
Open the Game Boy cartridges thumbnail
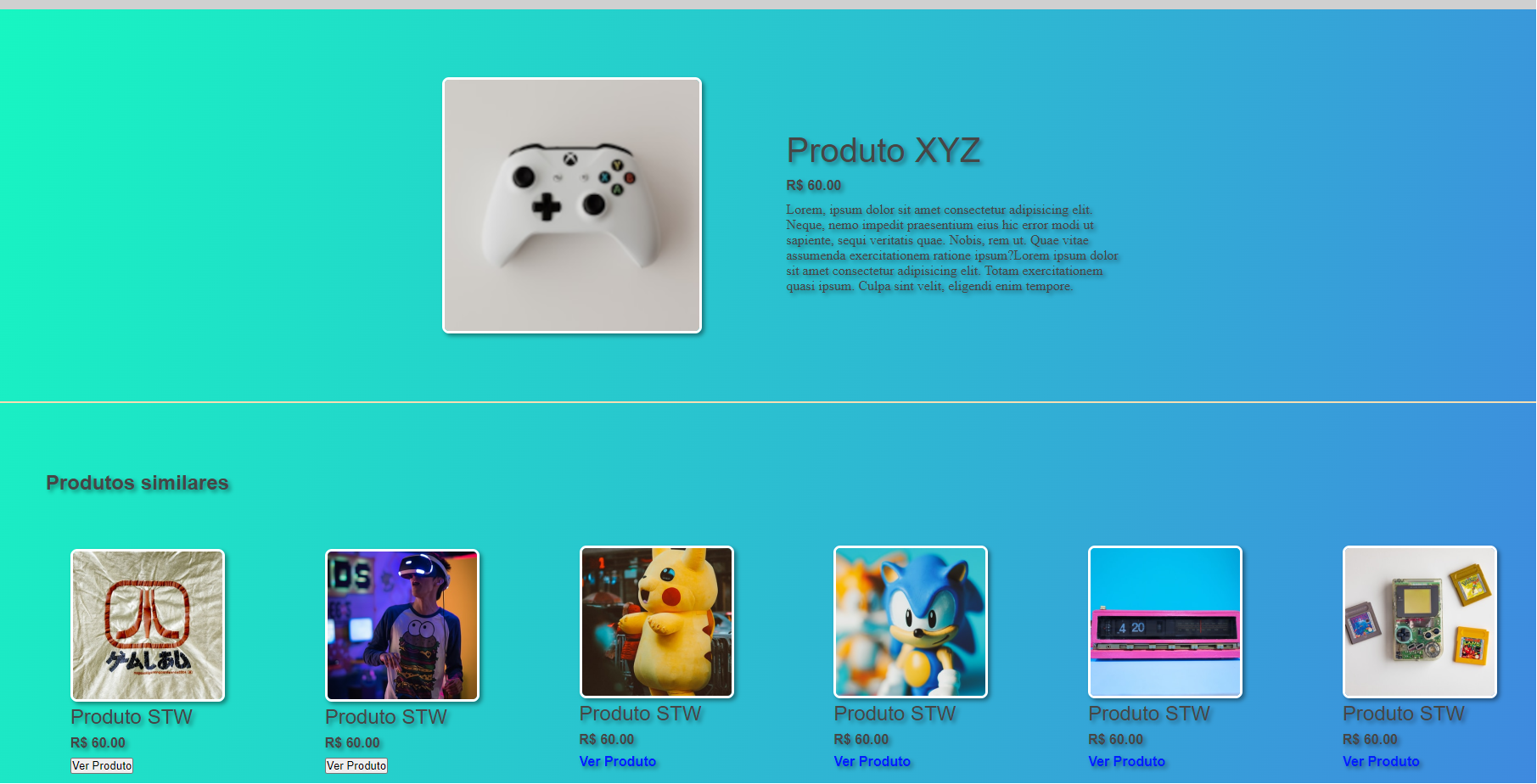pyautogui.click(x=1420, y=622)
